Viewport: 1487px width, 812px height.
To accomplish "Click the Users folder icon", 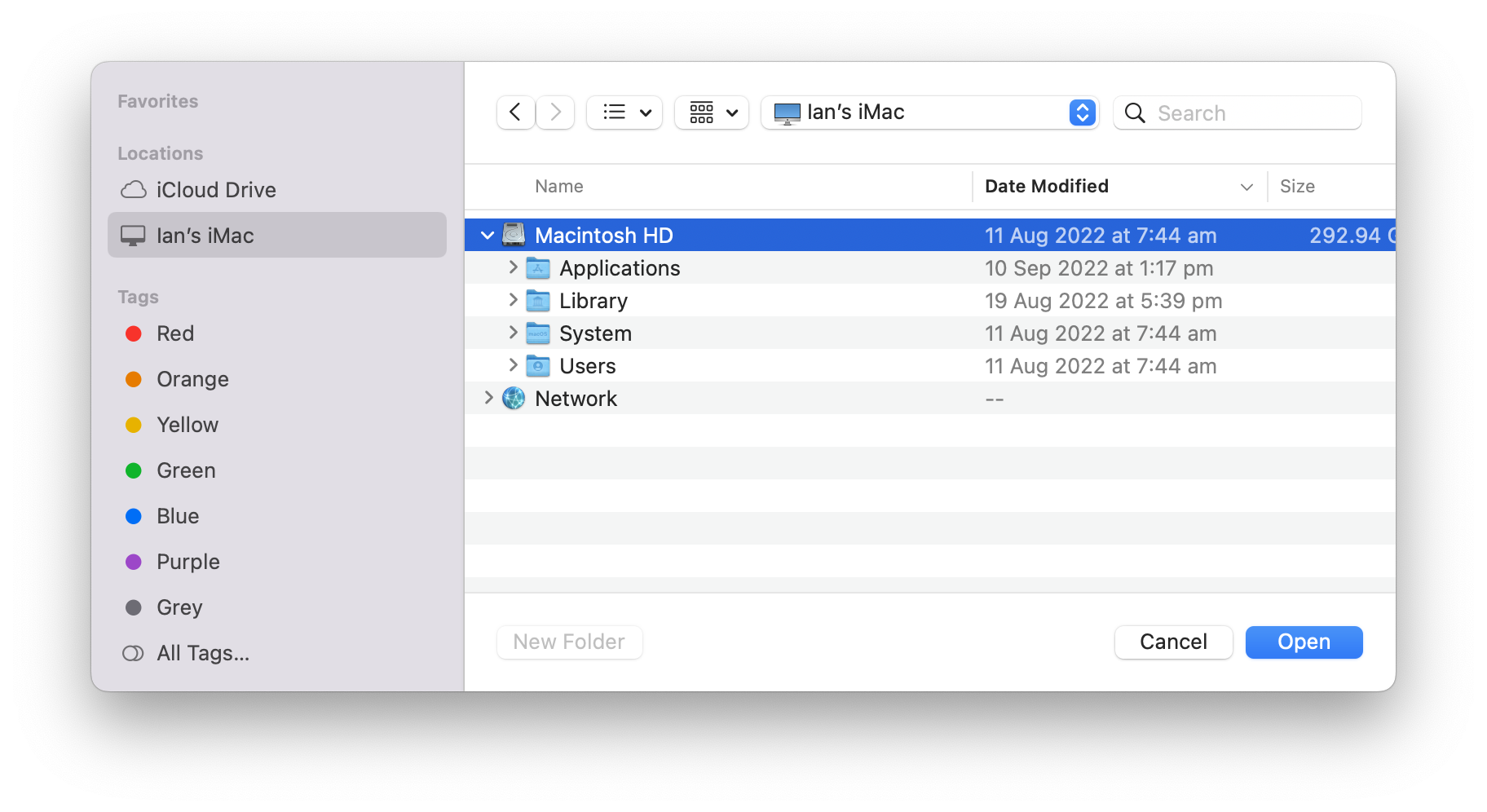I will pos(538,365).
